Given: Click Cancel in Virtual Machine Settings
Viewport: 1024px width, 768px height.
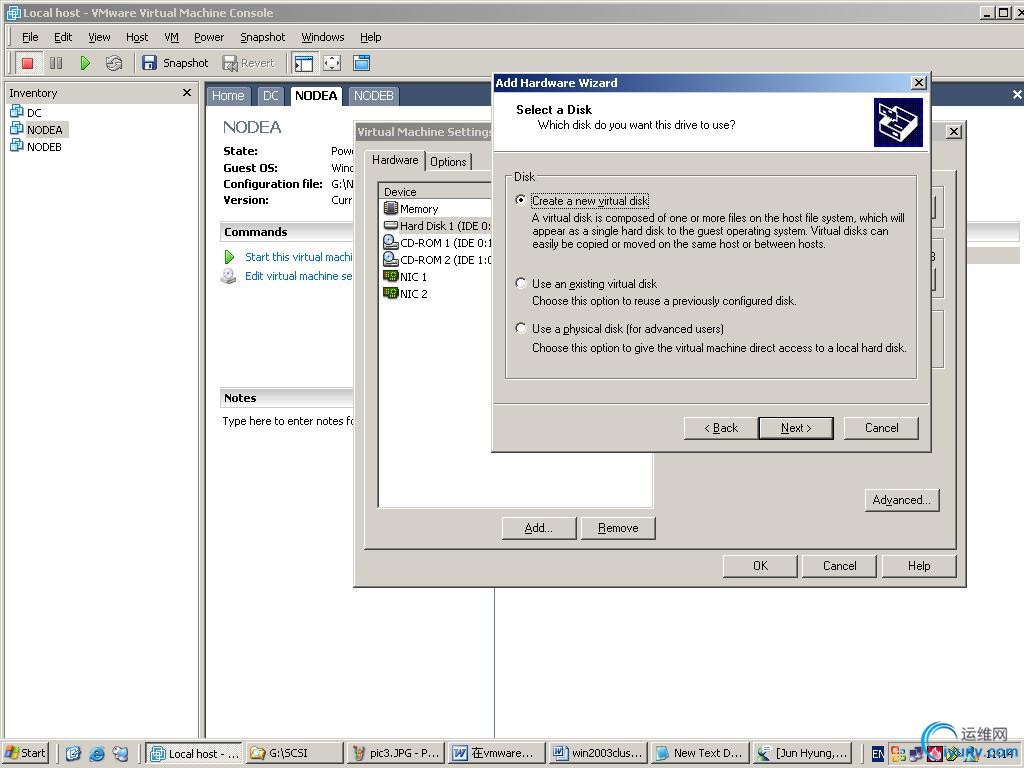Looking at the screenshot, I should click(839, 566).
